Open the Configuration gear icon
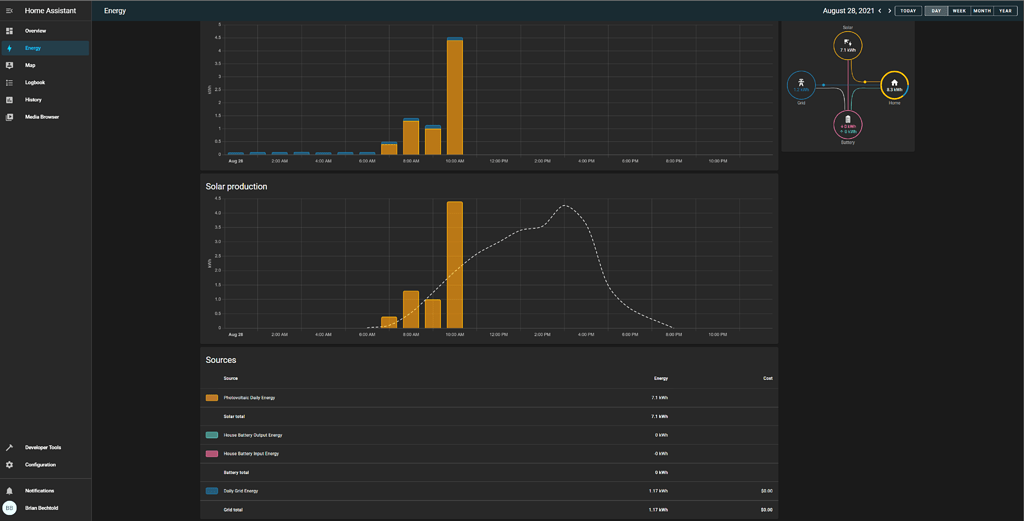Viewport: 1024px width, 521px height. [x=9, y=465]
